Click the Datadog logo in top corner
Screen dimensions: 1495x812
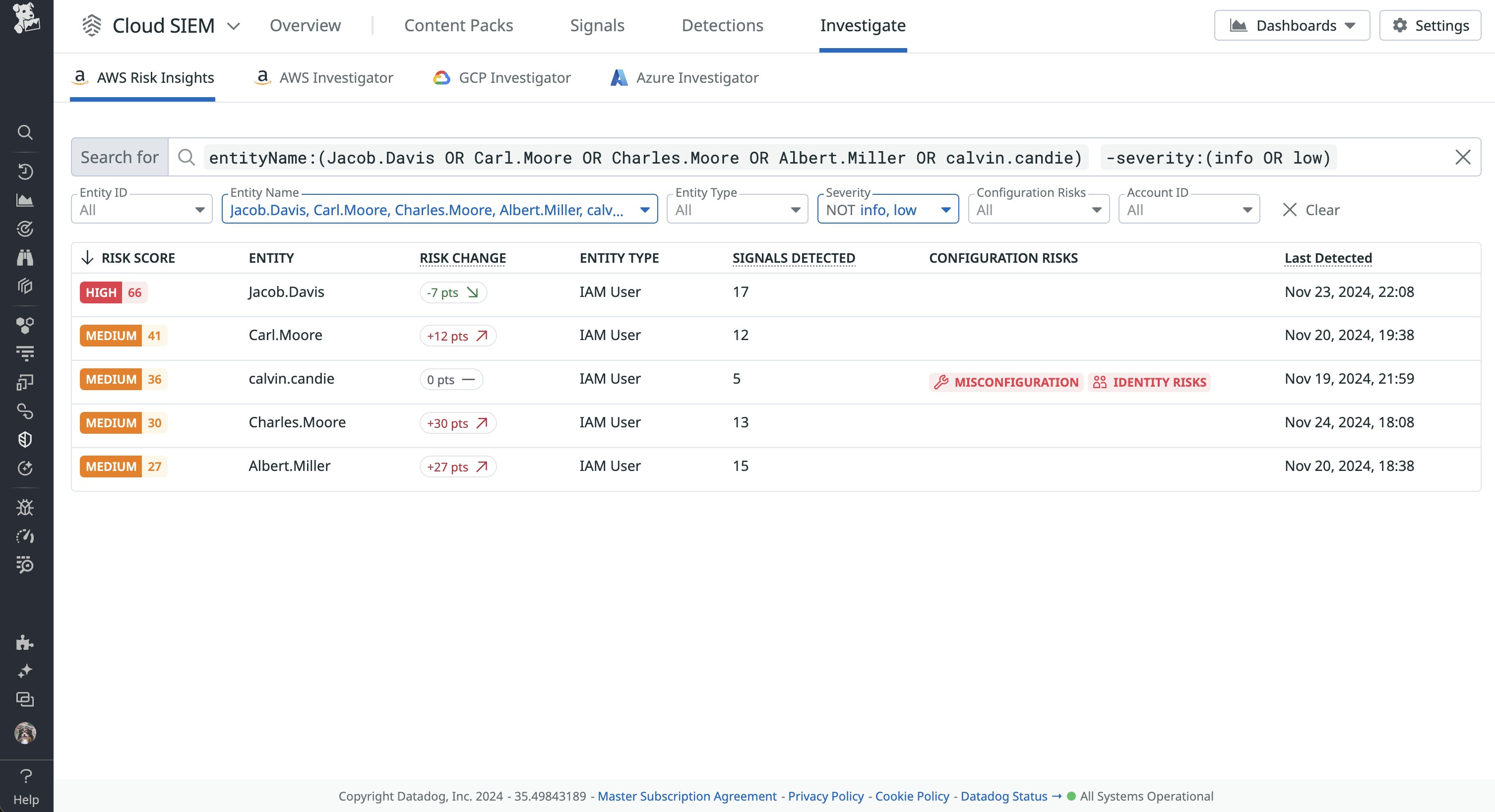coord(25,17)
